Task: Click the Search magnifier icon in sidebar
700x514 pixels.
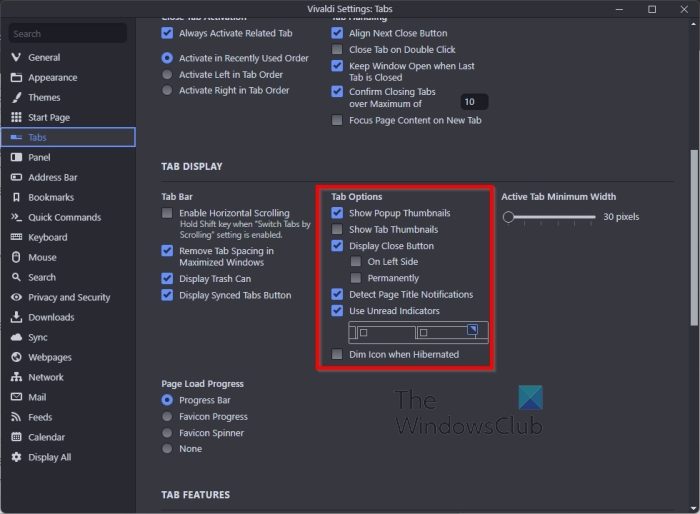Action: (x=16, y=277)
